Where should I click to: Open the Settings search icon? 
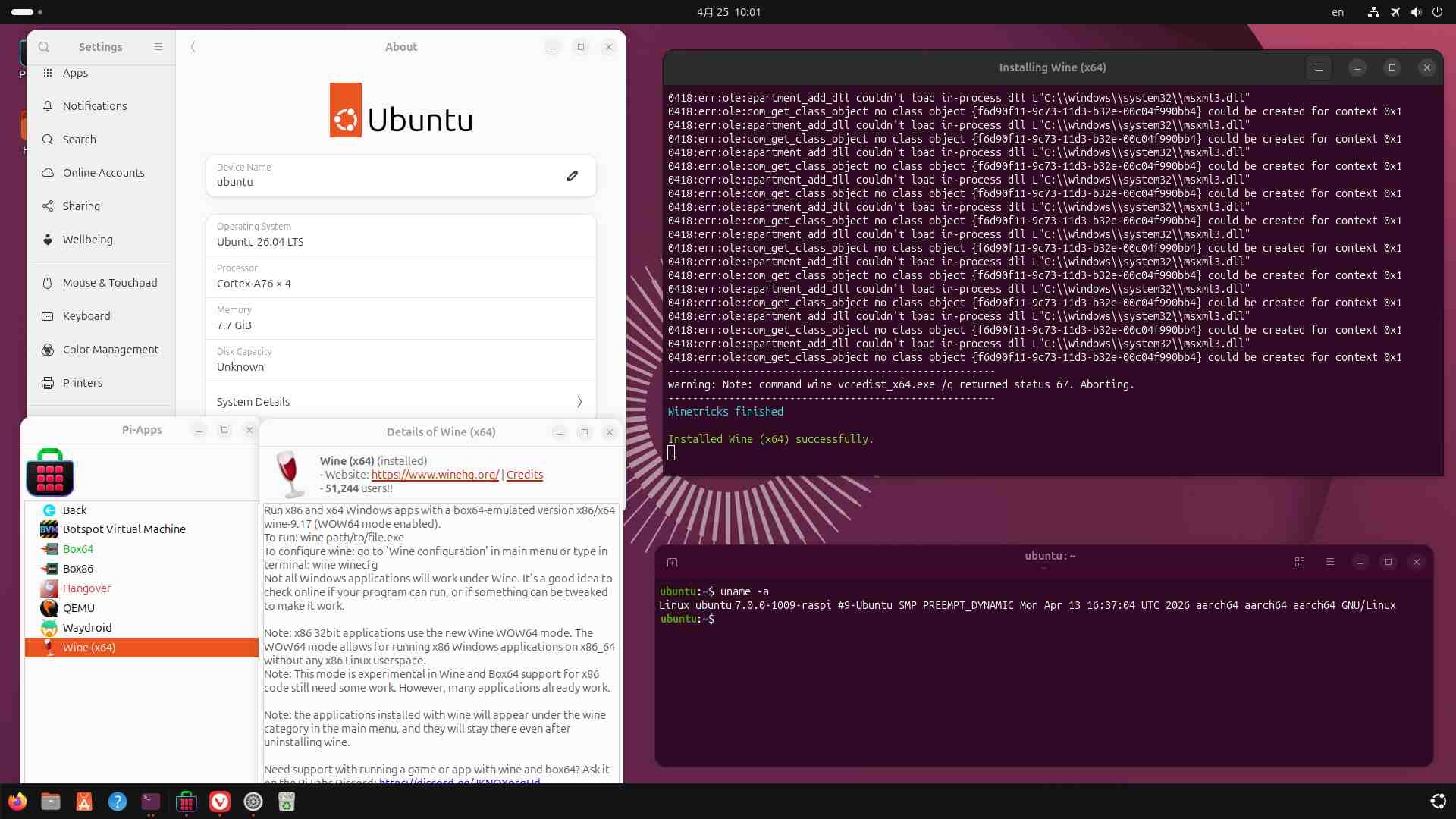coord(44,47)
